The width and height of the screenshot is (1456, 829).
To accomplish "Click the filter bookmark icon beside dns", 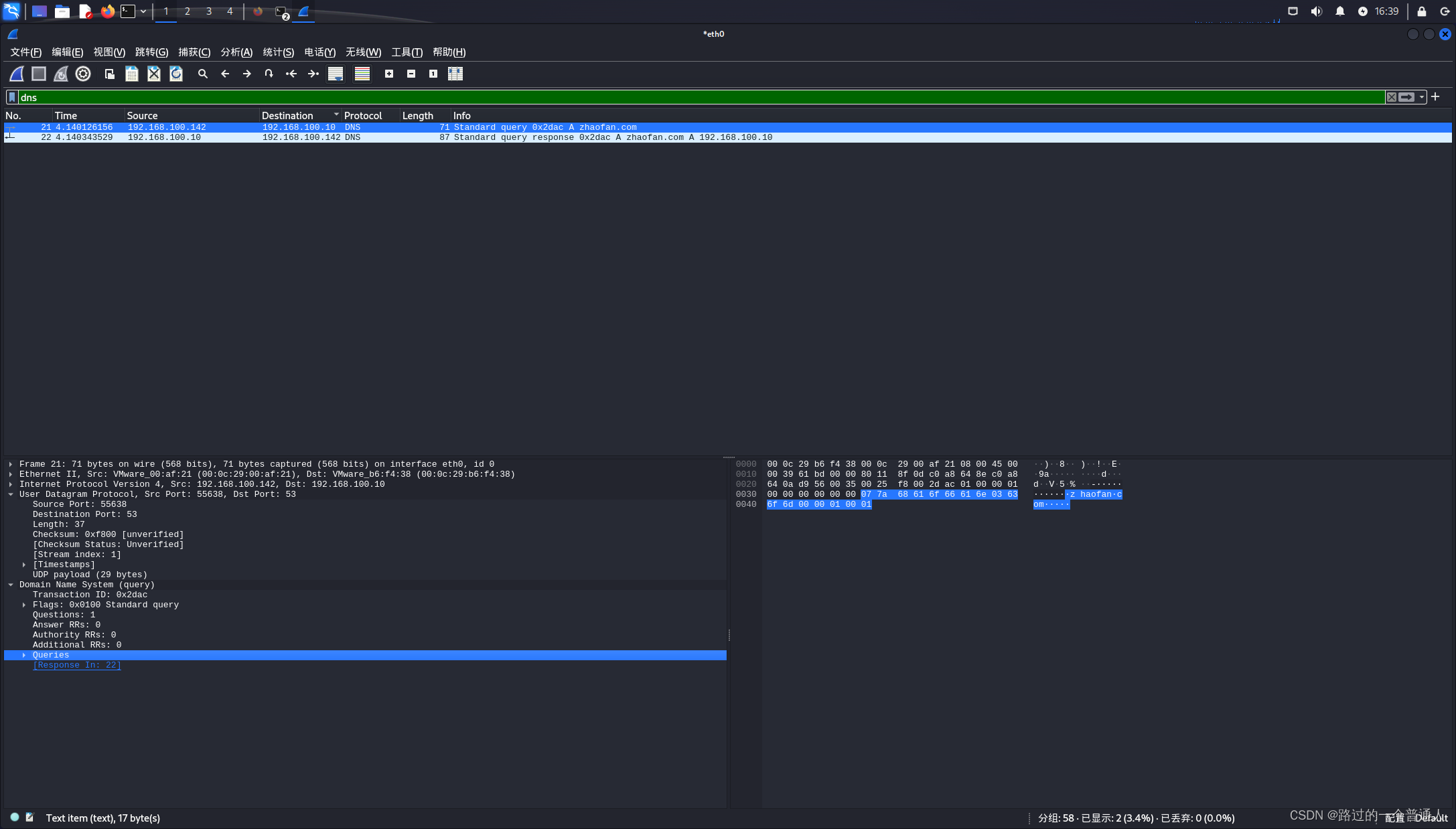I will pyautogui.click(x=12, y=97).
